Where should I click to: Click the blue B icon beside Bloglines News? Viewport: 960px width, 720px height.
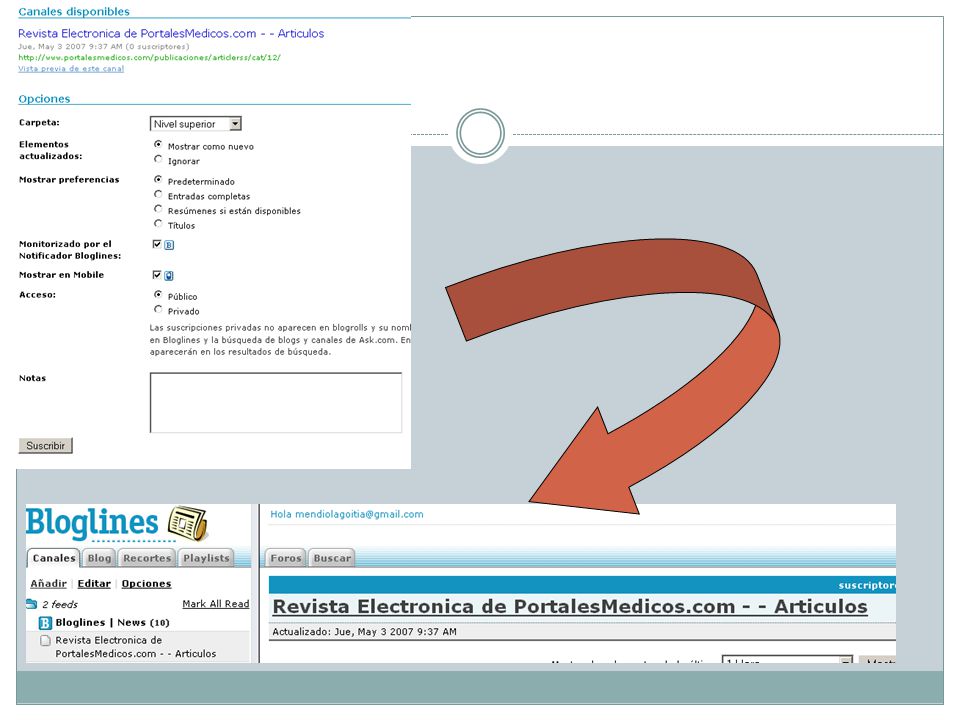45,623
